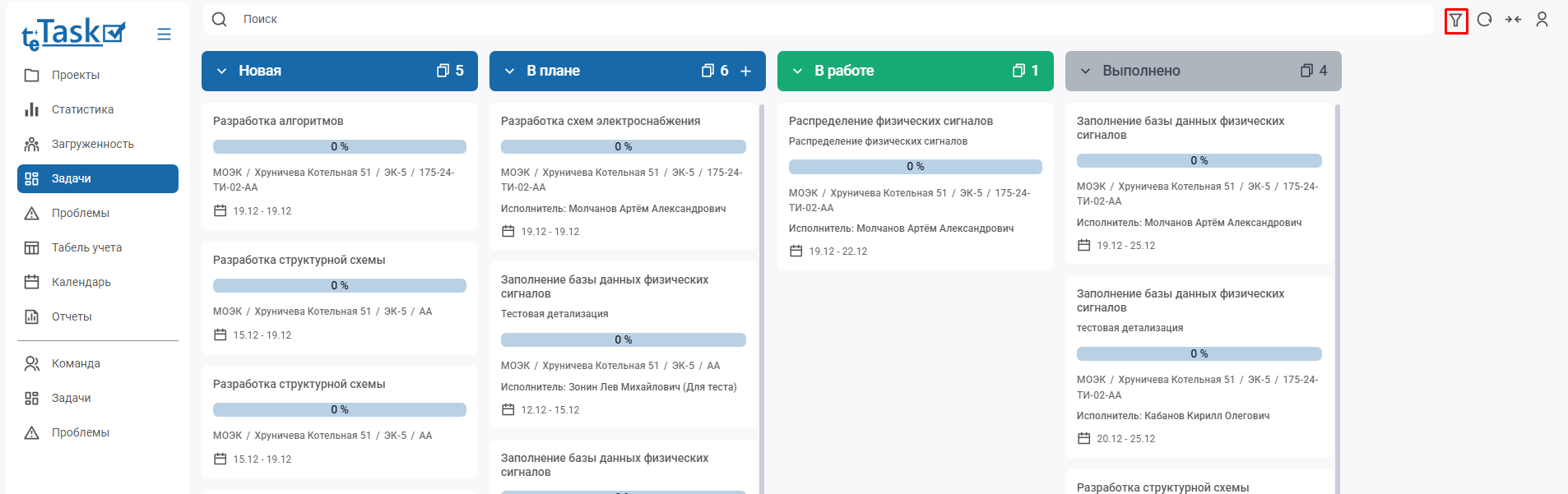Image resolution: width=1568 pixels, height=494 pixels.
Task: Click the copy icon in Новая header
Action: 443,71
